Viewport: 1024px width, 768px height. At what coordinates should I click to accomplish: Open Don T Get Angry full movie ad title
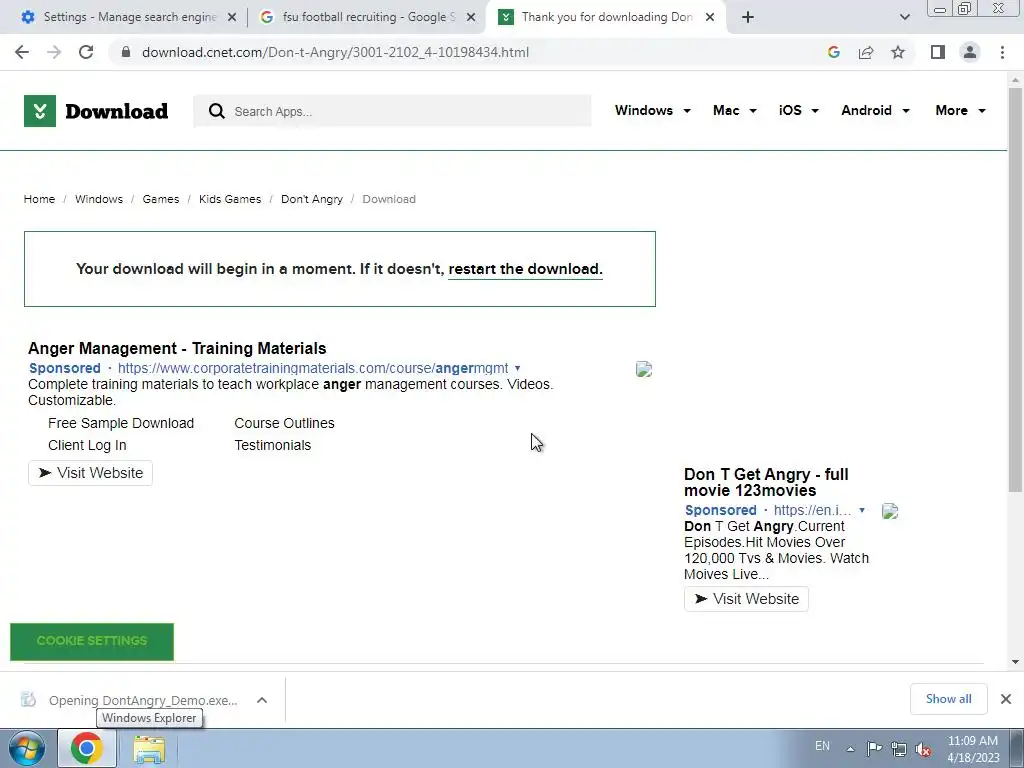[x=766, y=482]
